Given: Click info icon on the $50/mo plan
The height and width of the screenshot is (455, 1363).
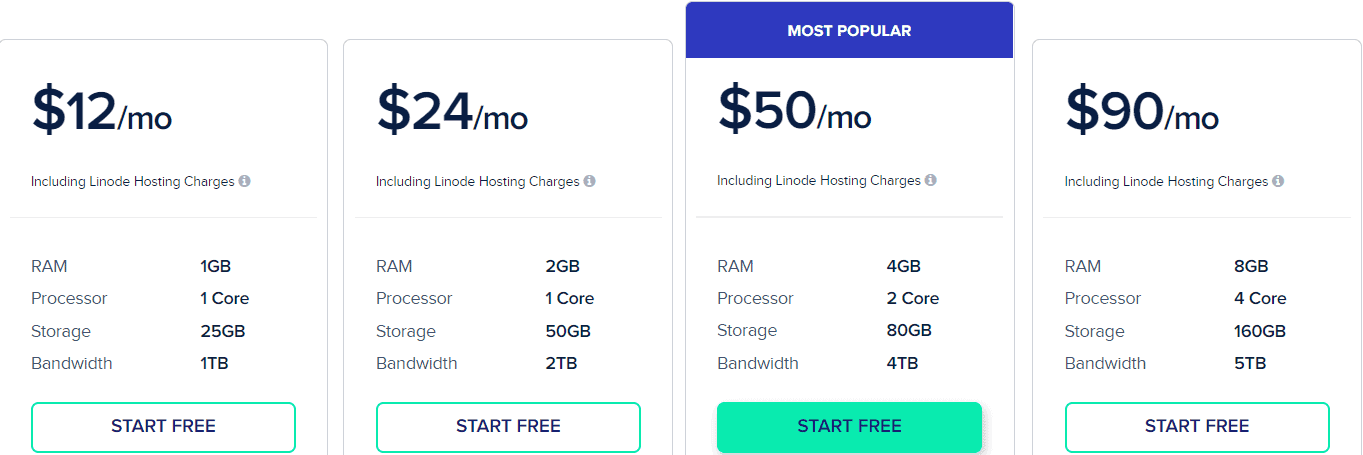Looking at the screenshot, I should [x=931, y=181].
